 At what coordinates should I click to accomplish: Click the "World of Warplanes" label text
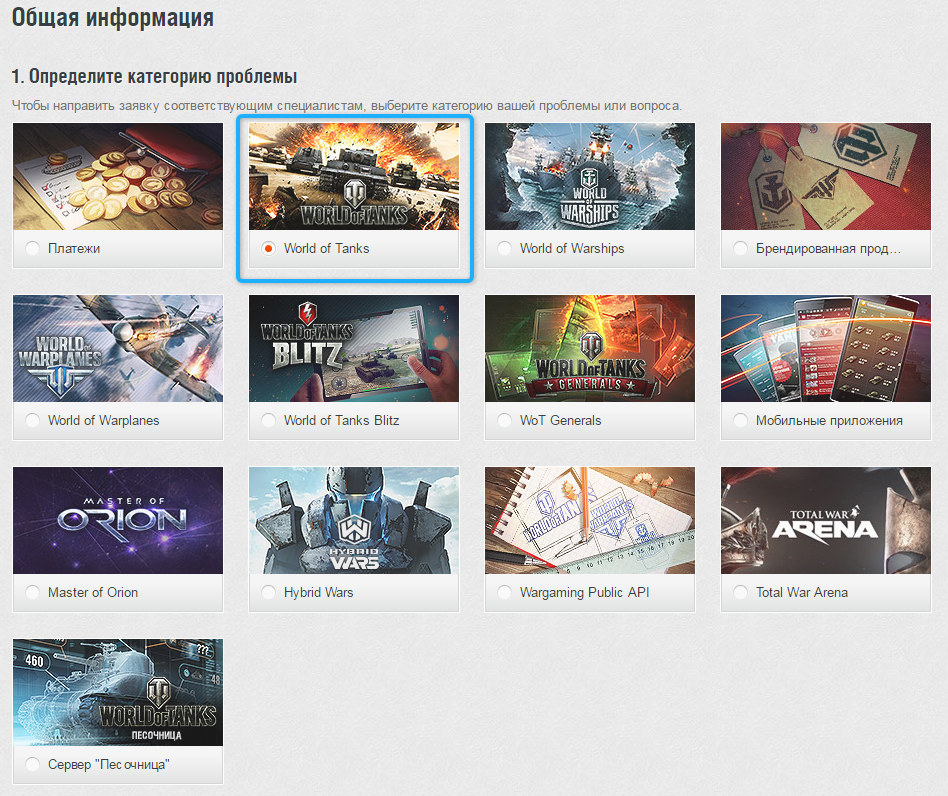tap(103, 421)
